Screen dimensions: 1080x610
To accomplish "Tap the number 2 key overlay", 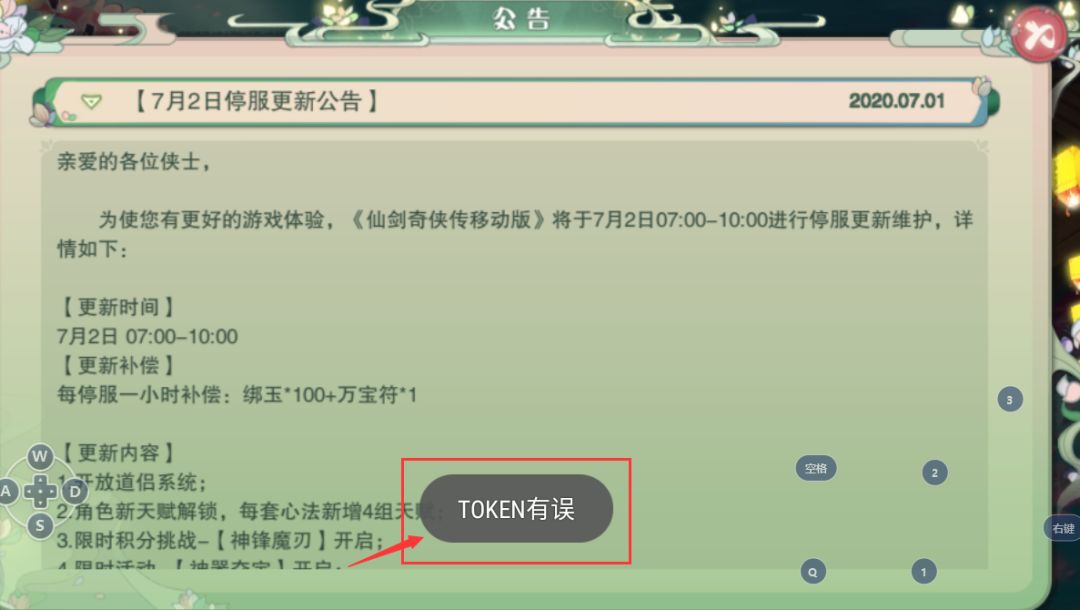I will tap(935, 472).
